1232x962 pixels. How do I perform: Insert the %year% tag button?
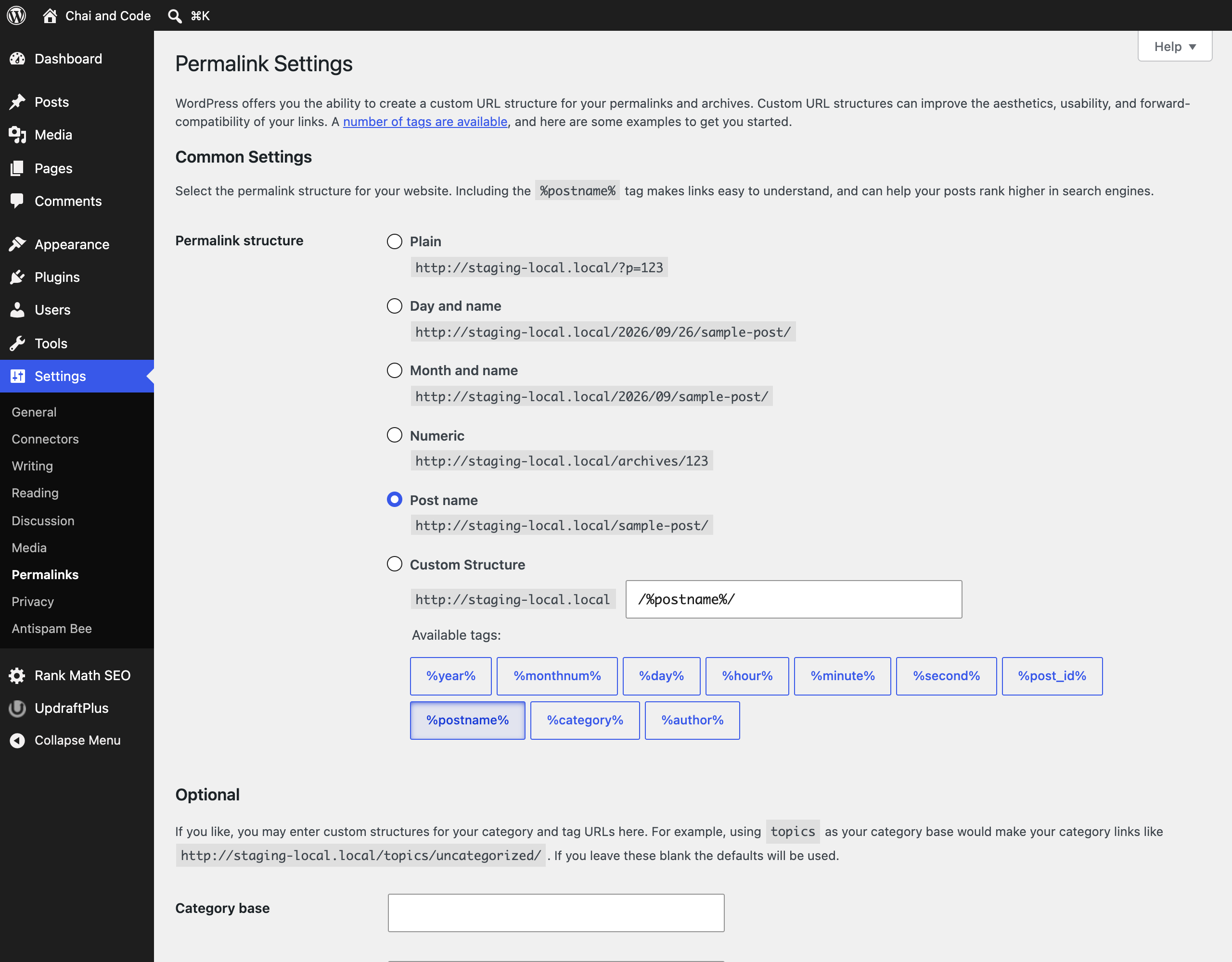point(451,676)
